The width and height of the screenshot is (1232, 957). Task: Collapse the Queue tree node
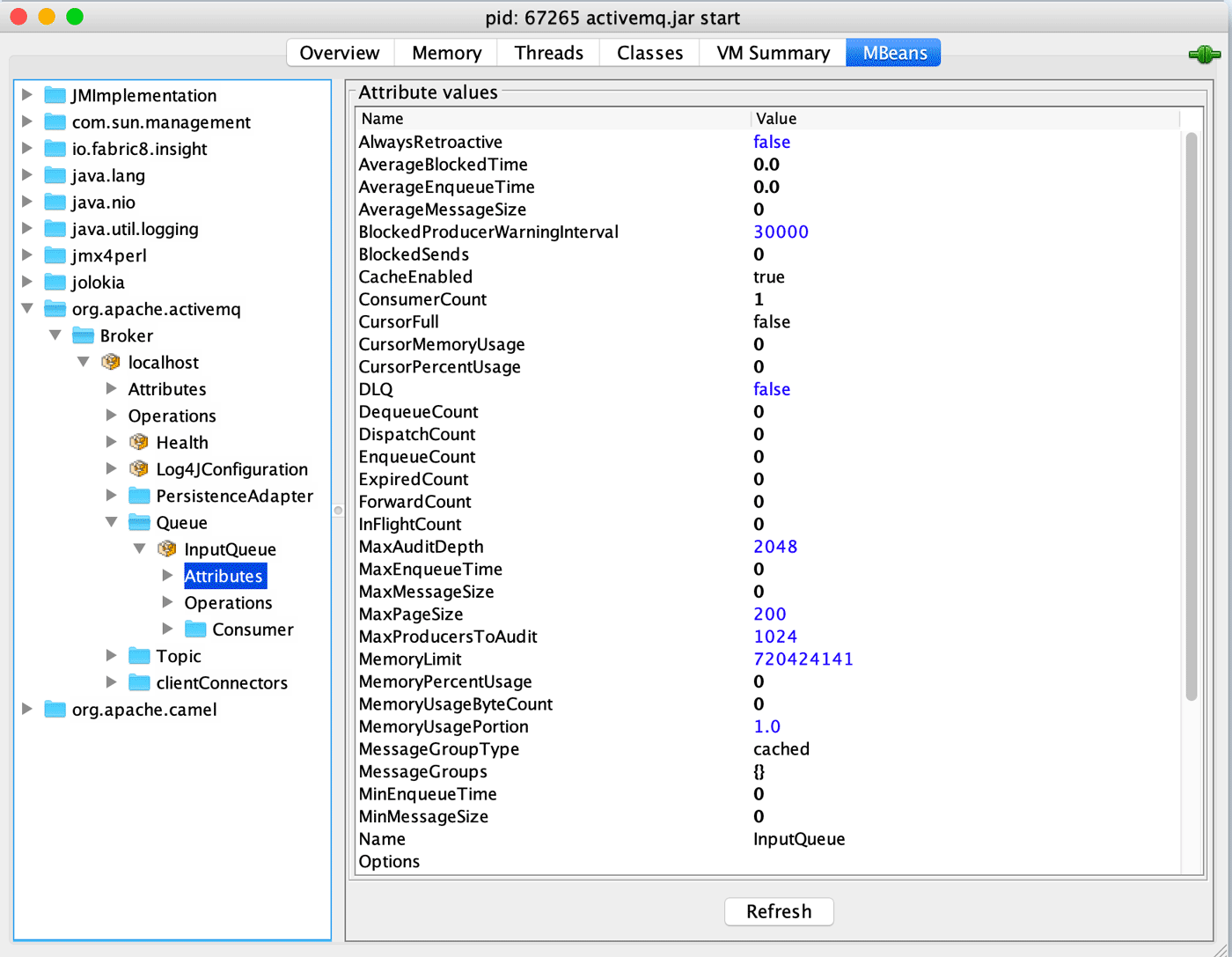tap(112, 522)
